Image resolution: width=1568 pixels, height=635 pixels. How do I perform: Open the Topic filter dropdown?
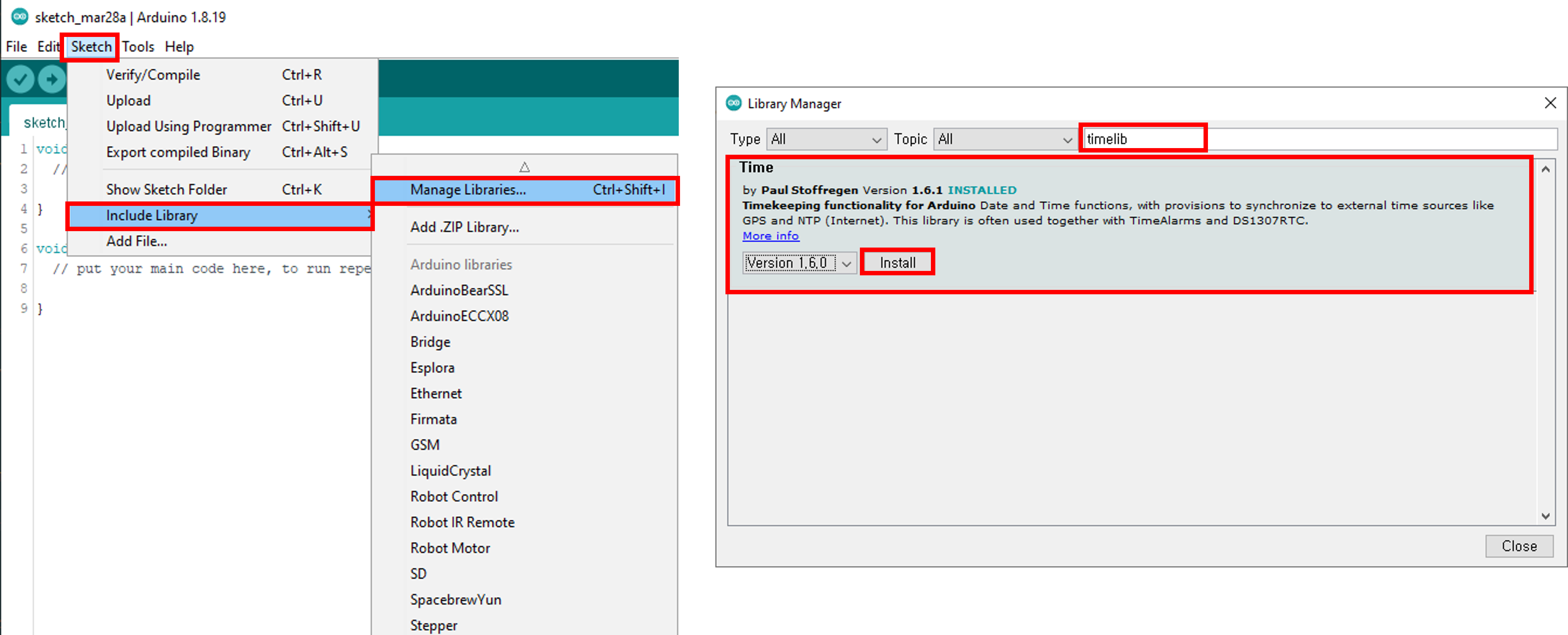(x=1004, y=139)
